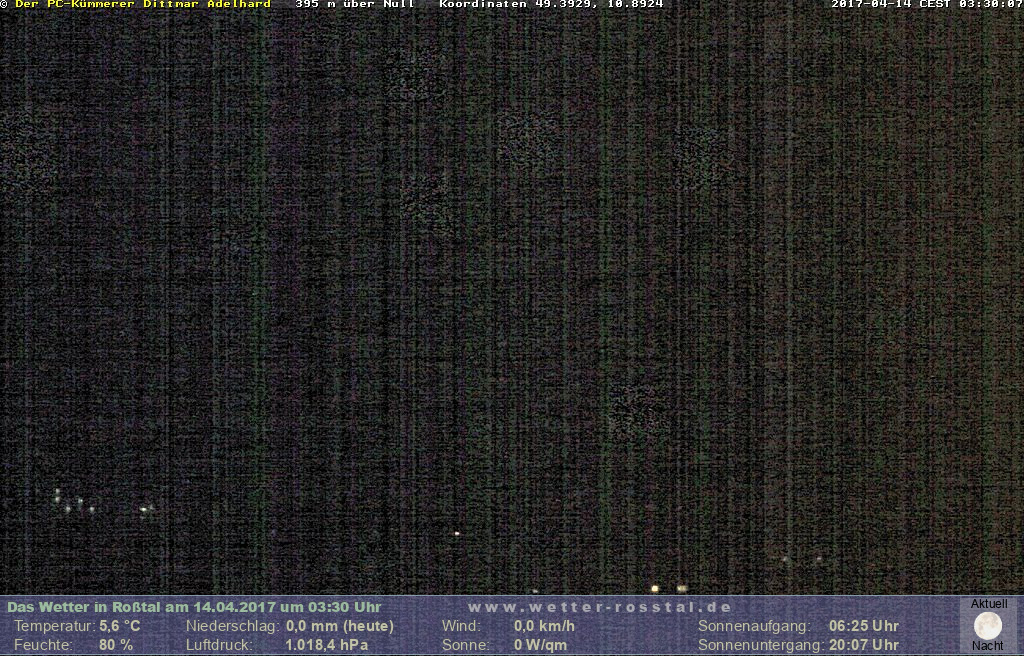Open the www.wetter-rosstal.de link
1024x656 pixels.
coord(599,607)
